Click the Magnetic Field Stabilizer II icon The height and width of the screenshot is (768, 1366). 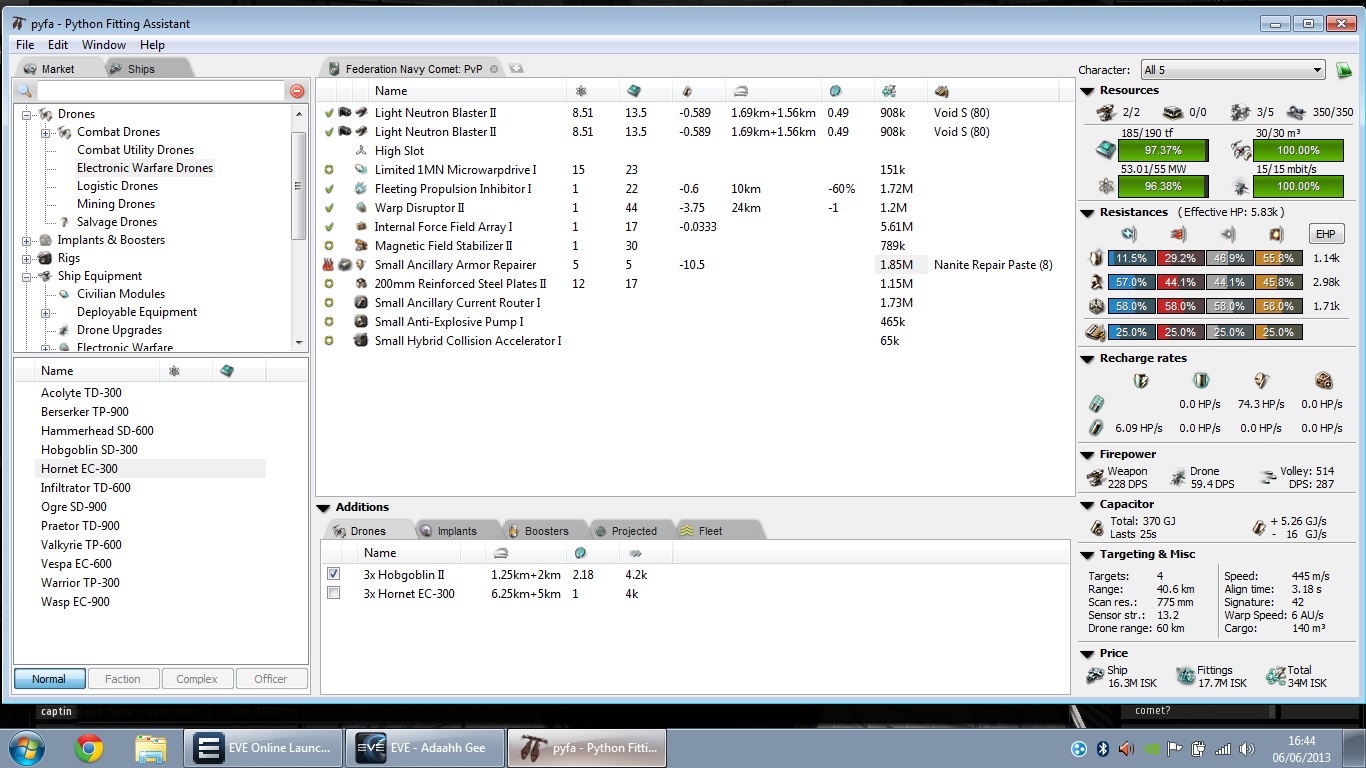click(361, 246)
